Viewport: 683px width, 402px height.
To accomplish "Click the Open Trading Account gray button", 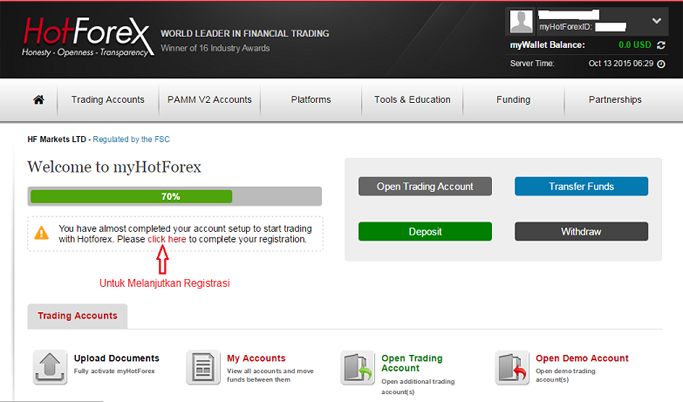I will 425,186.
